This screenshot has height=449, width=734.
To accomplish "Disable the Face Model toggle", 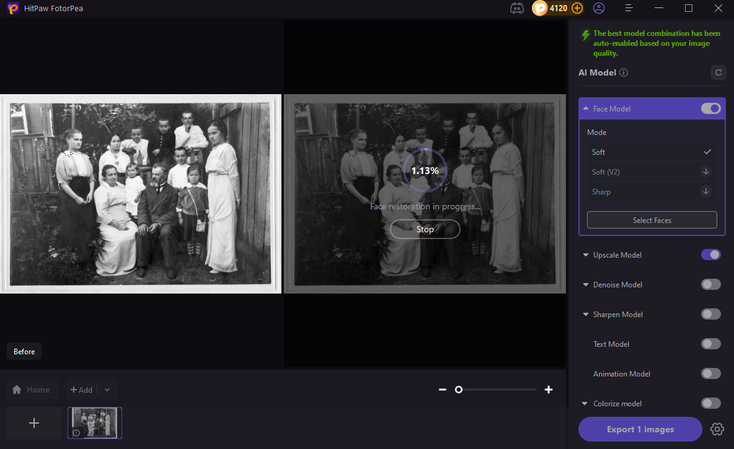I will (x=711, y=108).
